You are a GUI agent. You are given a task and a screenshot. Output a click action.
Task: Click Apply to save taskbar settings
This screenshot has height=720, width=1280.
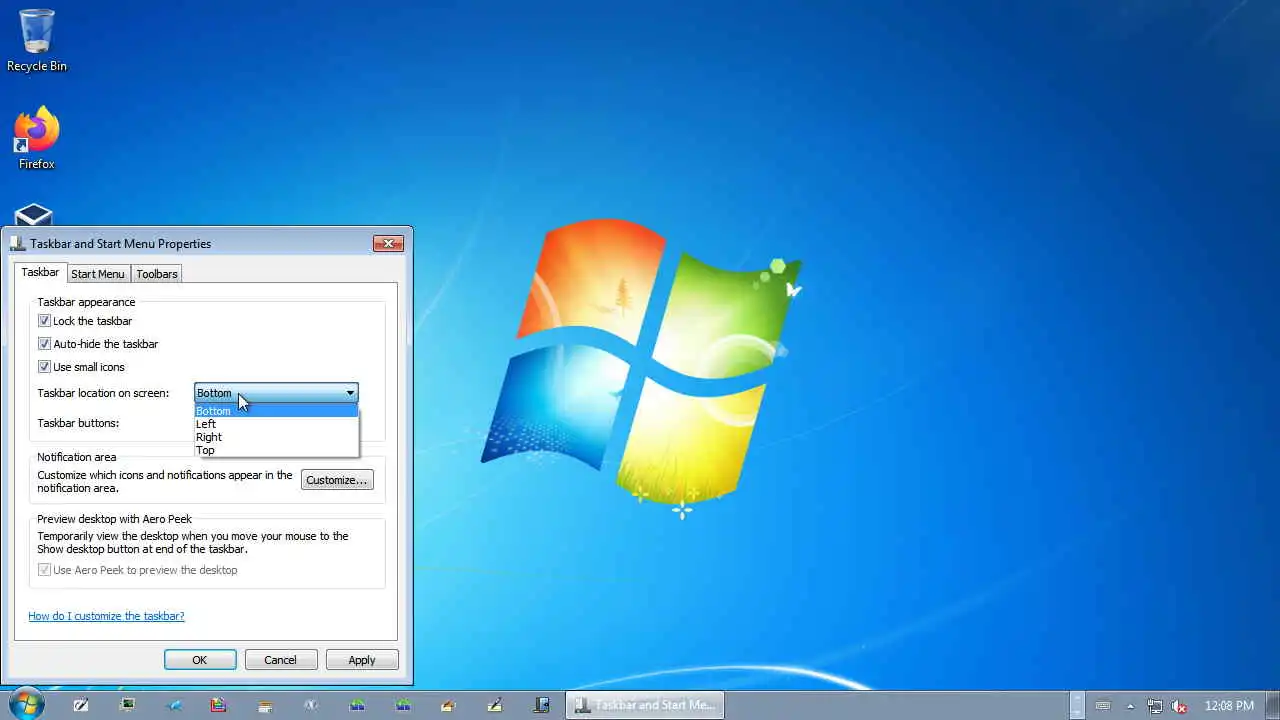coord(362,660)
